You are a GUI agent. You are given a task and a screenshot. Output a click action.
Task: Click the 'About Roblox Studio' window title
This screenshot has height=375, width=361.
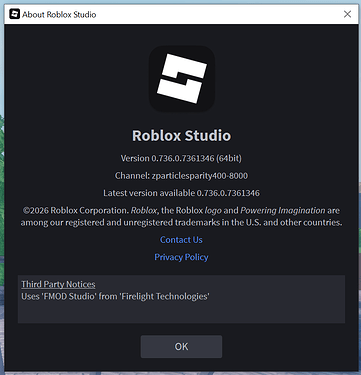pos(59,15)
